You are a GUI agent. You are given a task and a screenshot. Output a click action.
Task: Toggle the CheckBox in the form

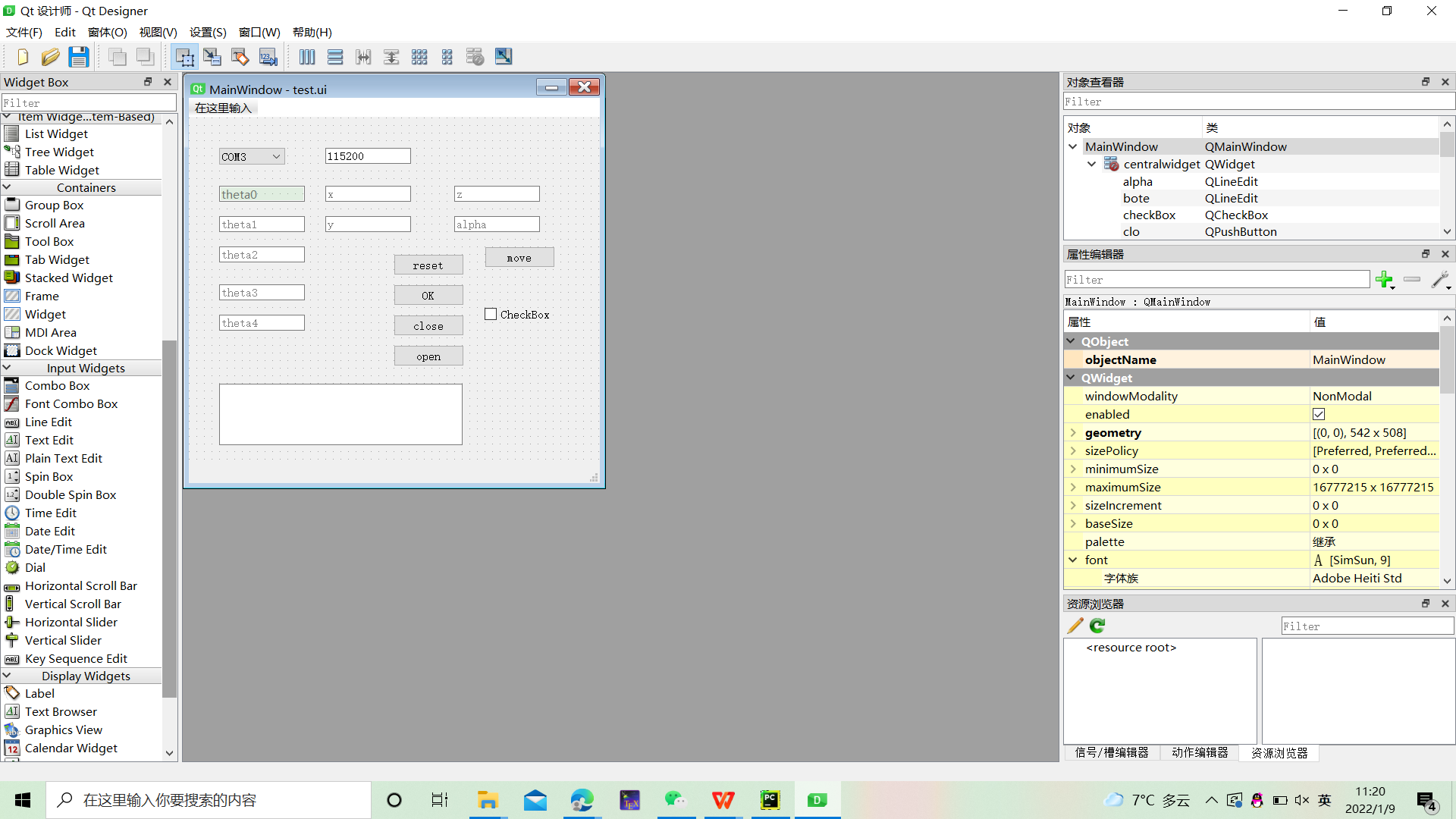491,314
